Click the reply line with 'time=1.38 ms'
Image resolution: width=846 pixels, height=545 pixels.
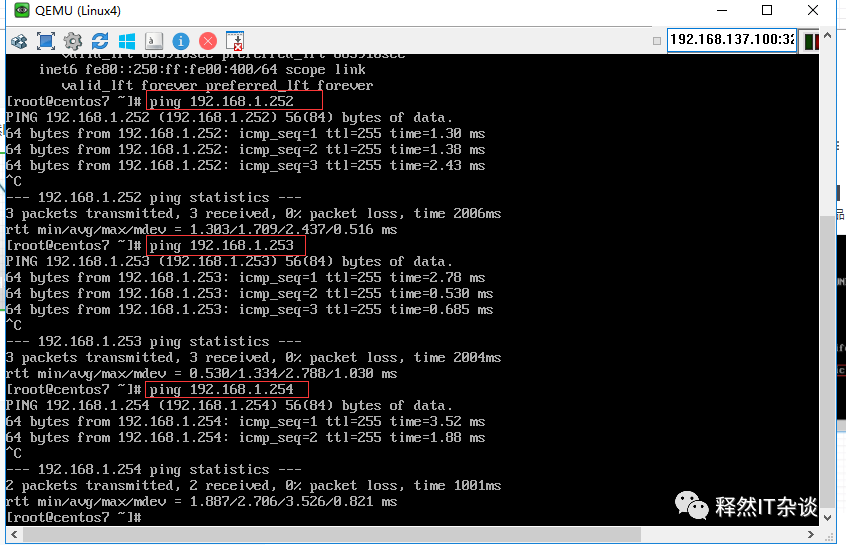[245, 149]
